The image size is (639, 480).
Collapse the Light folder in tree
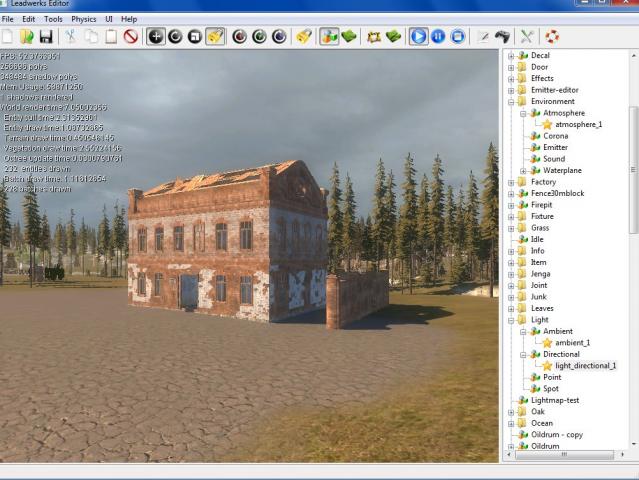[511, 320]
